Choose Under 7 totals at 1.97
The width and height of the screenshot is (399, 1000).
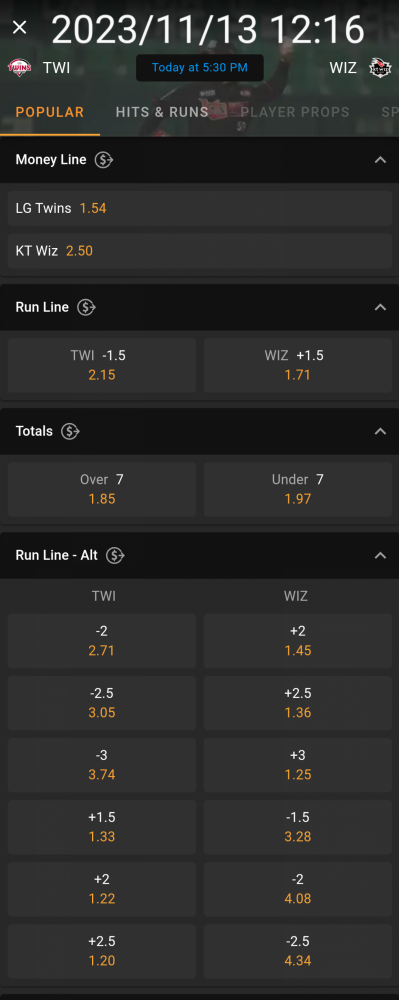pos(298,489)
